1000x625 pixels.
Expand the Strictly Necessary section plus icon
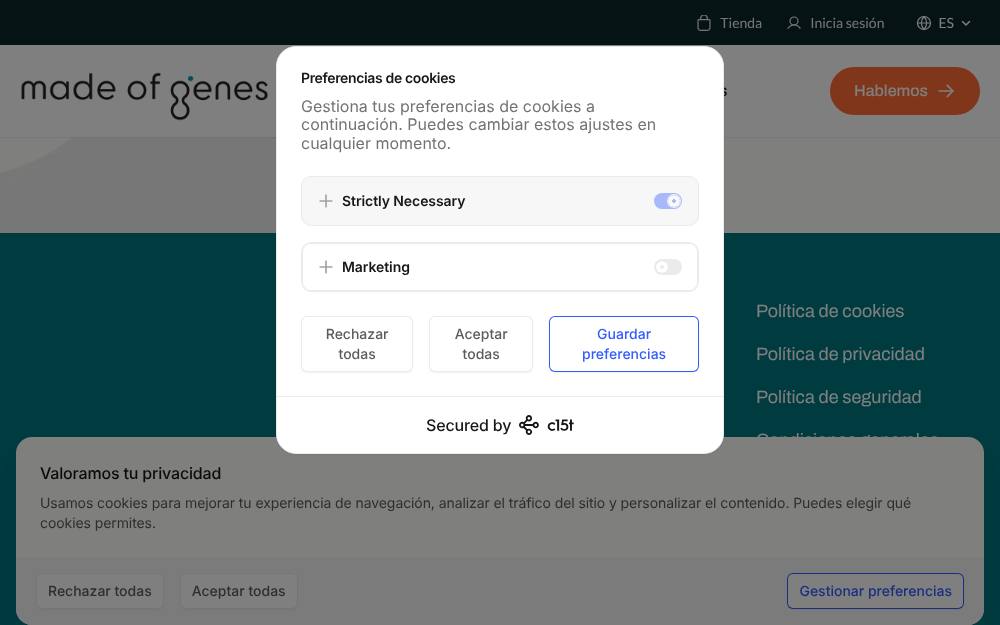coord(325,201)
